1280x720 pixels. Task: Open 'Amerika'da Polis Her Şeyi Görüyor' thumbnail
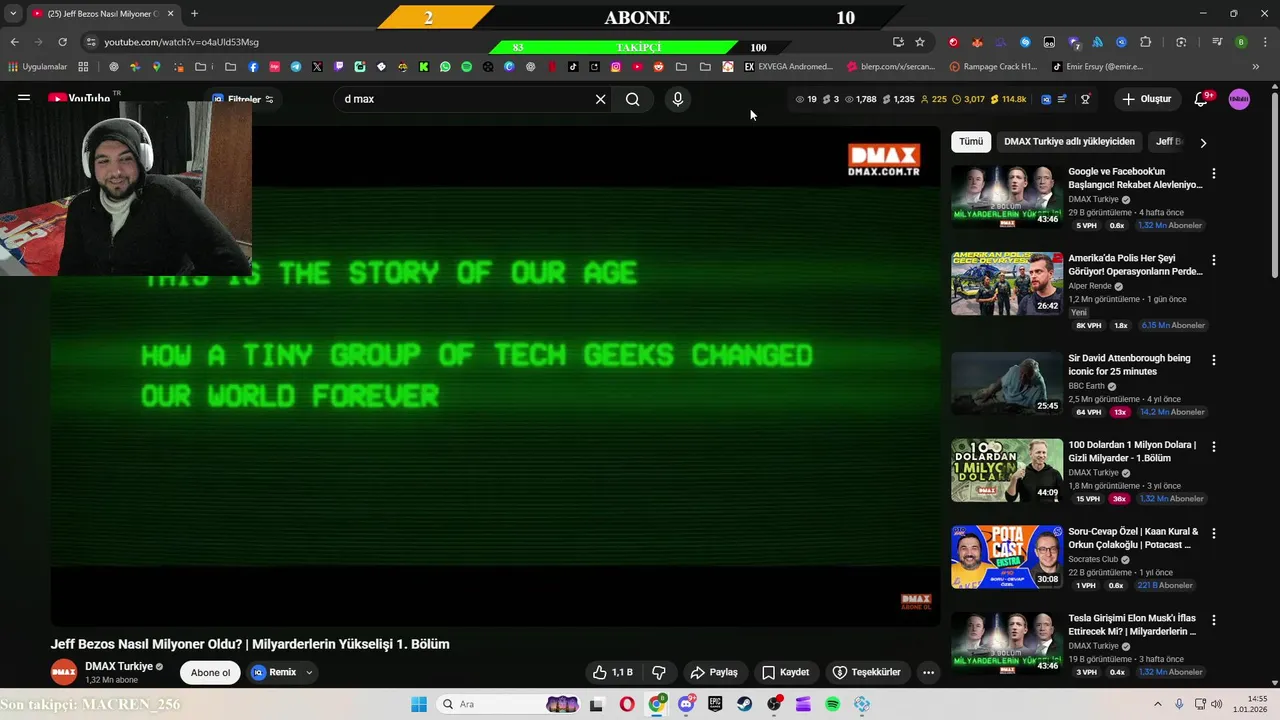[1007, 284]
